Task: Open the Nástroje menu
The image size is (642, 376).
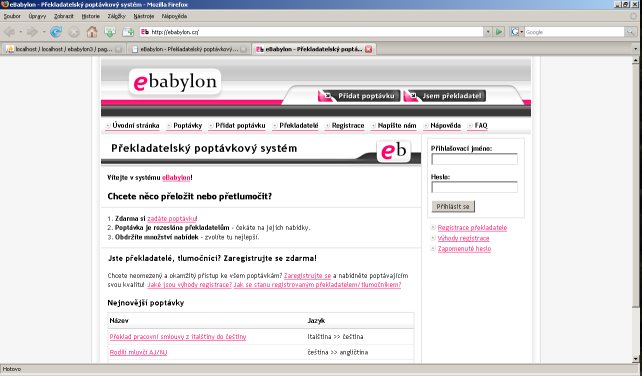Action: tap(144, 16)
